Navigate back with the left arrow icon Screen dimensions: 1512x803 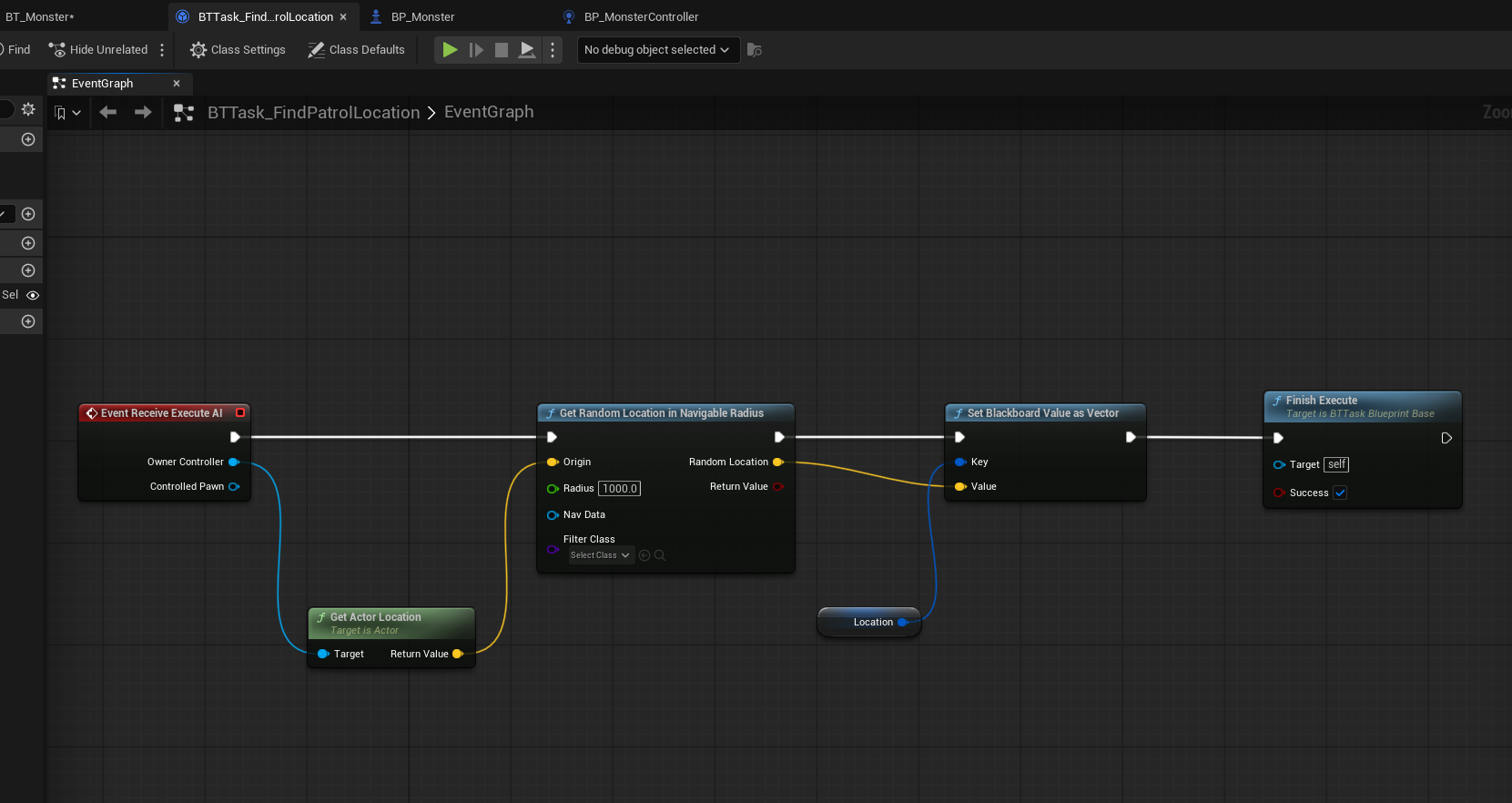108,113
